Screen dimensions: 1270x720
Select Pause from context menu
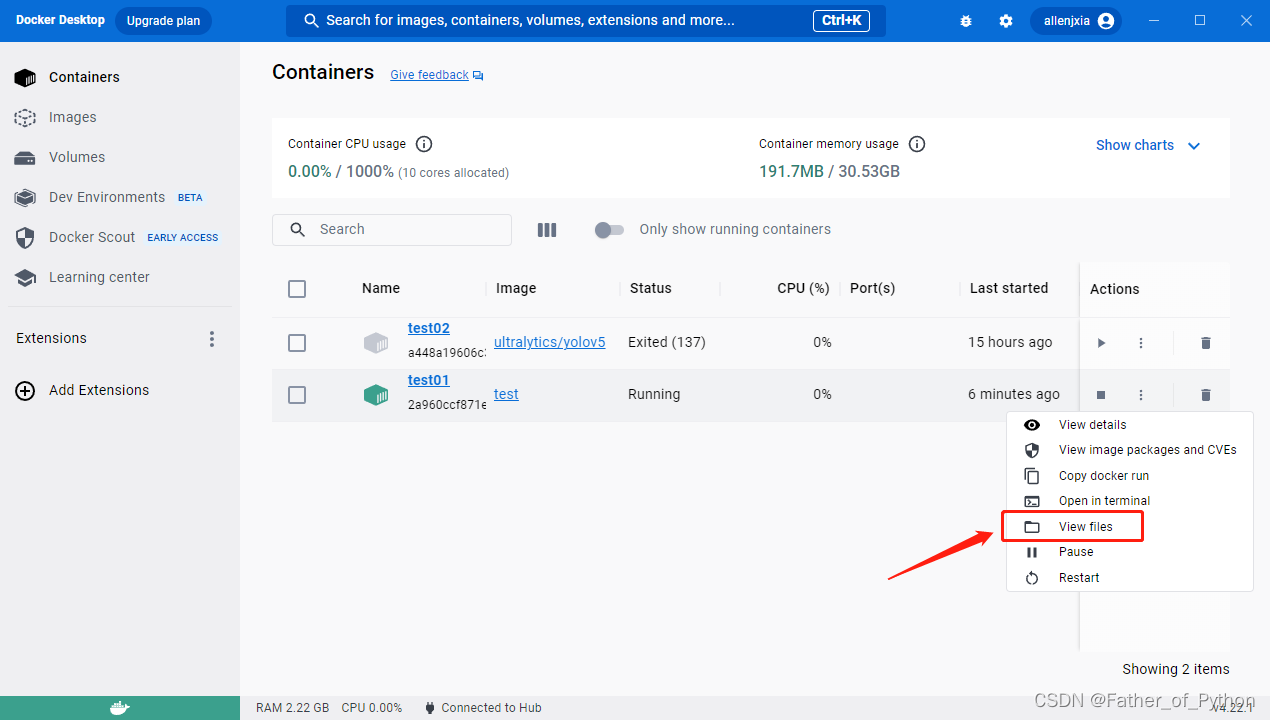[1129, 552]
